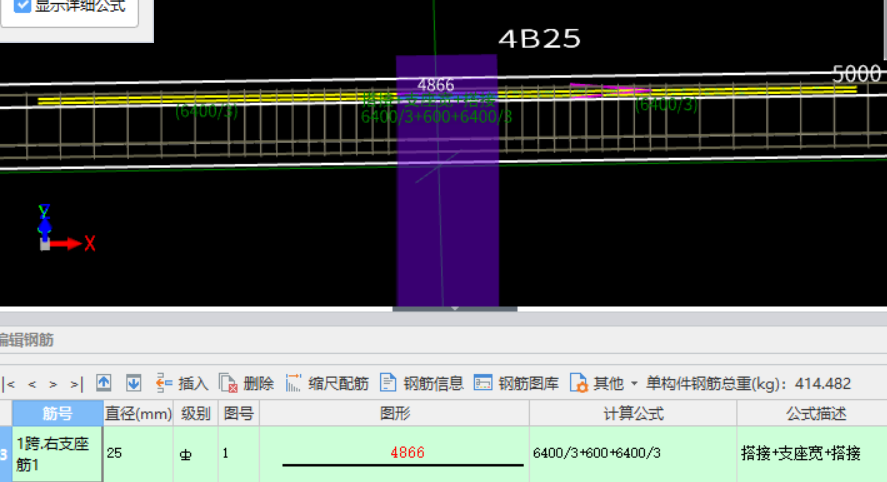Select diameter cell showing 25

tap(138, 454)
